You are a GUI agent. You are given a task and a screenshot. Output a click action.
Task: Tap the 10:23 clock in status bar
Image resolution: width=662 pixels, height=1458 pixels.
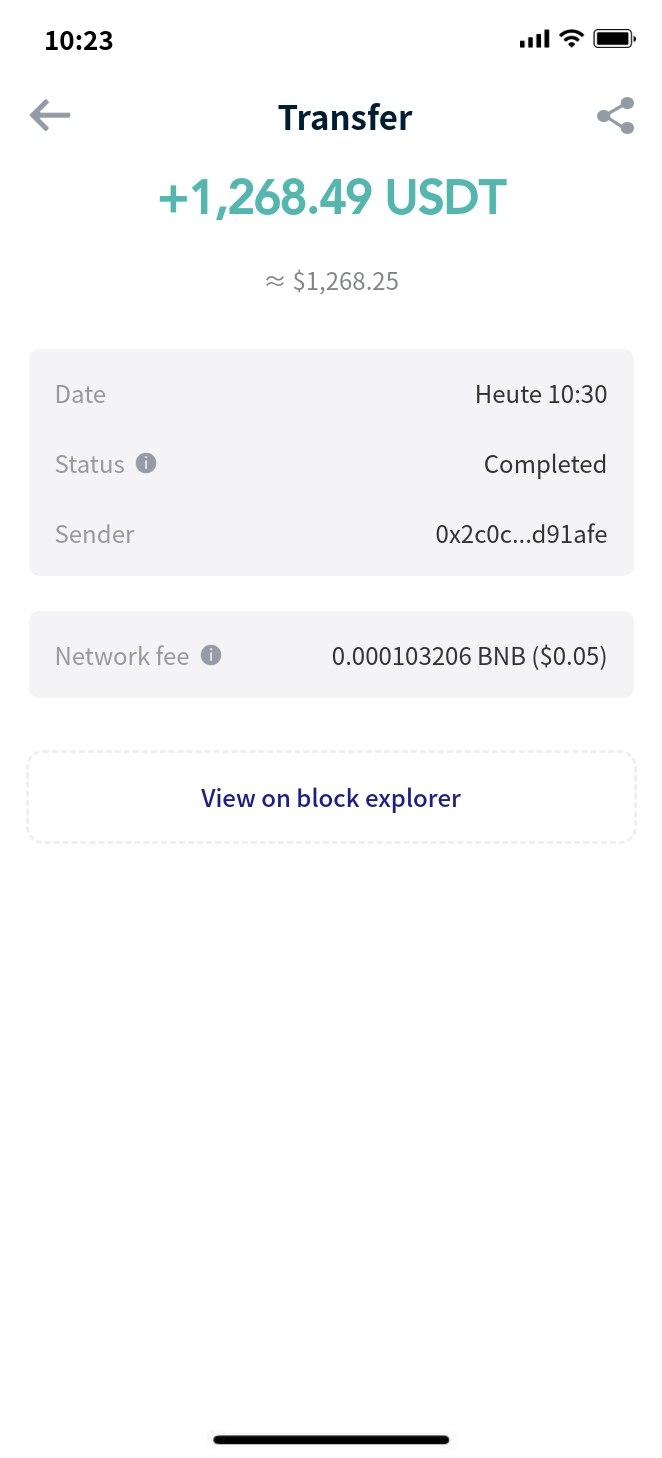[79, 40]
